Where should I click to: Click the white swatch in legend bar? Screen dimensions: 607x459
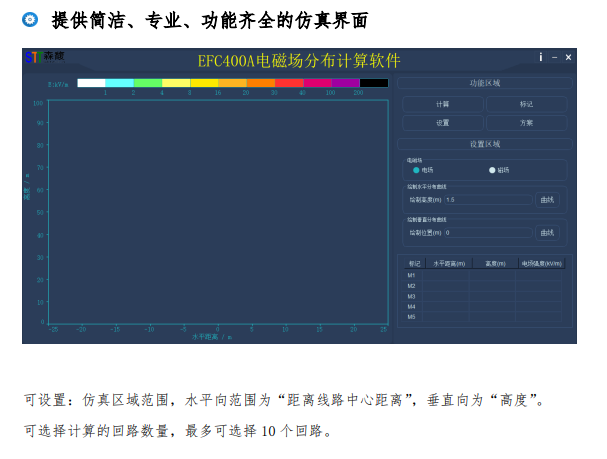[x=91, y=83]
